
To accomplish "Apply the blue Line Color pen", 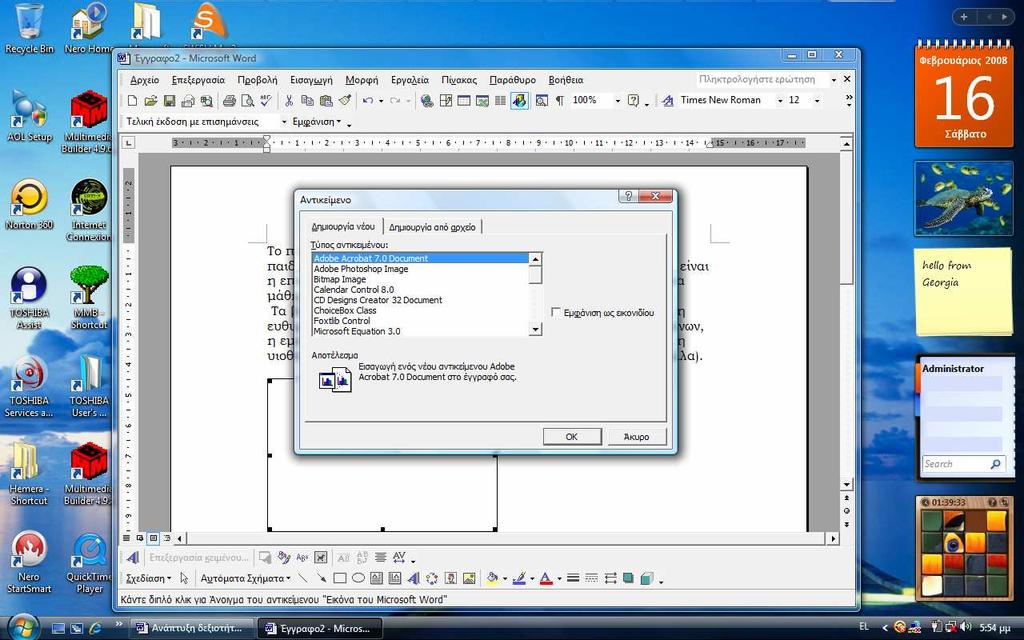I will click(x=519, y=578).
